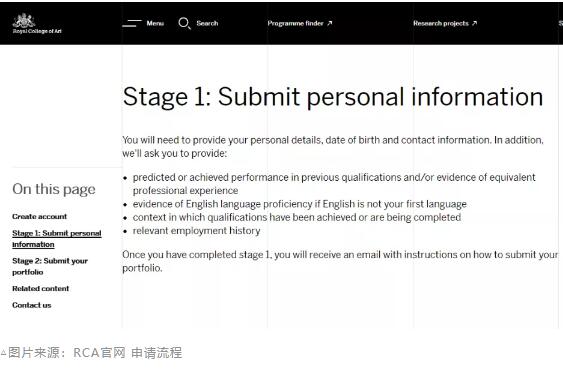Screen dimensions: 563x369
Task: Go to Related content section
Action: pos(41,289)
